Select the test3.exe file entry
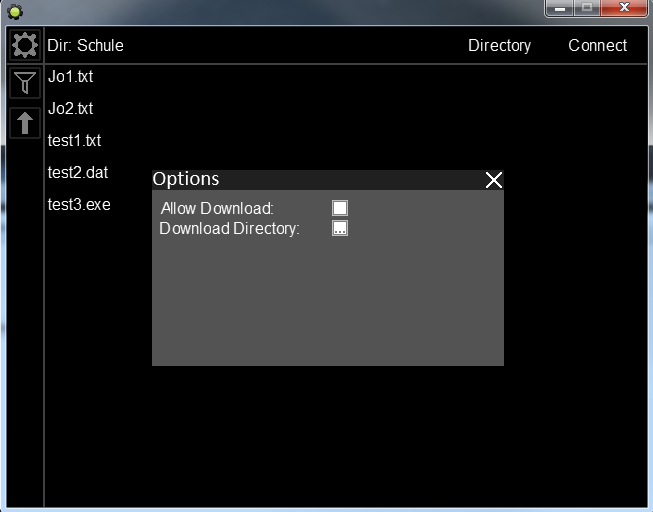Image resolution: width=653 pixels, height=512 pixels. 78,204
